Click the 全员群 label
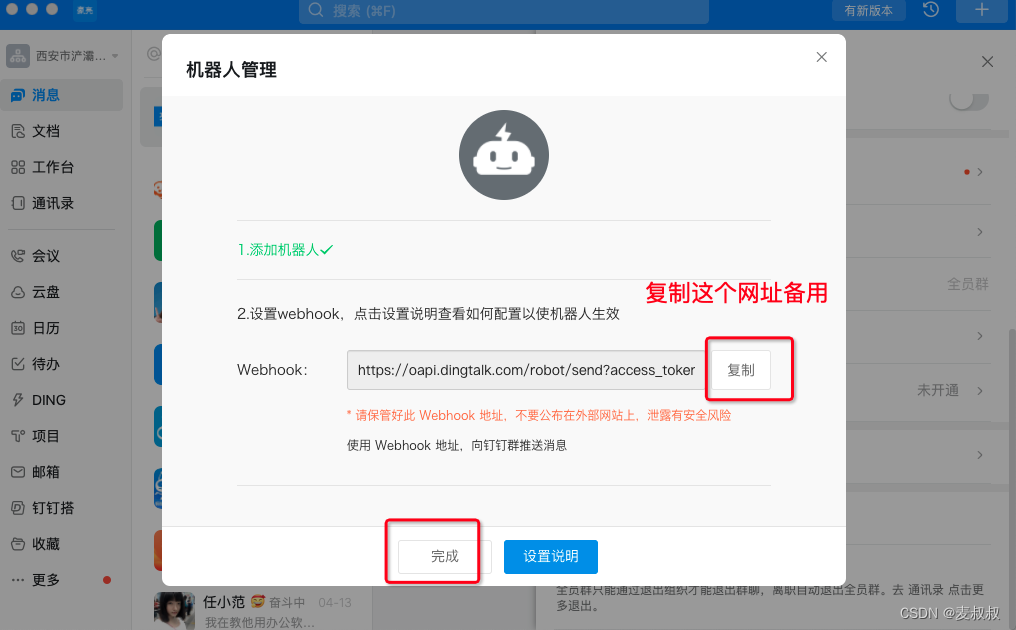Screen dimensions: 1016x630 (x=967, y=284)
